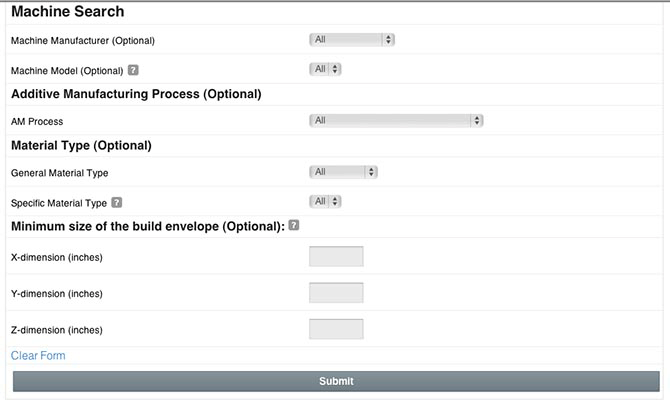Select the Z-dimension text field
This screenshot has height=404, width=670.
[336, 329]
